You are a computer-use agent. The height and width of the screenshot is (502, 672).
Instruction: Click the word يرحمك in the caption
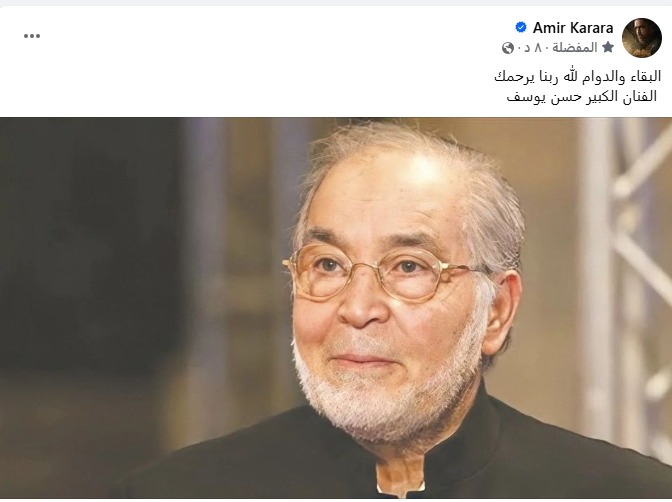(511, 78)
